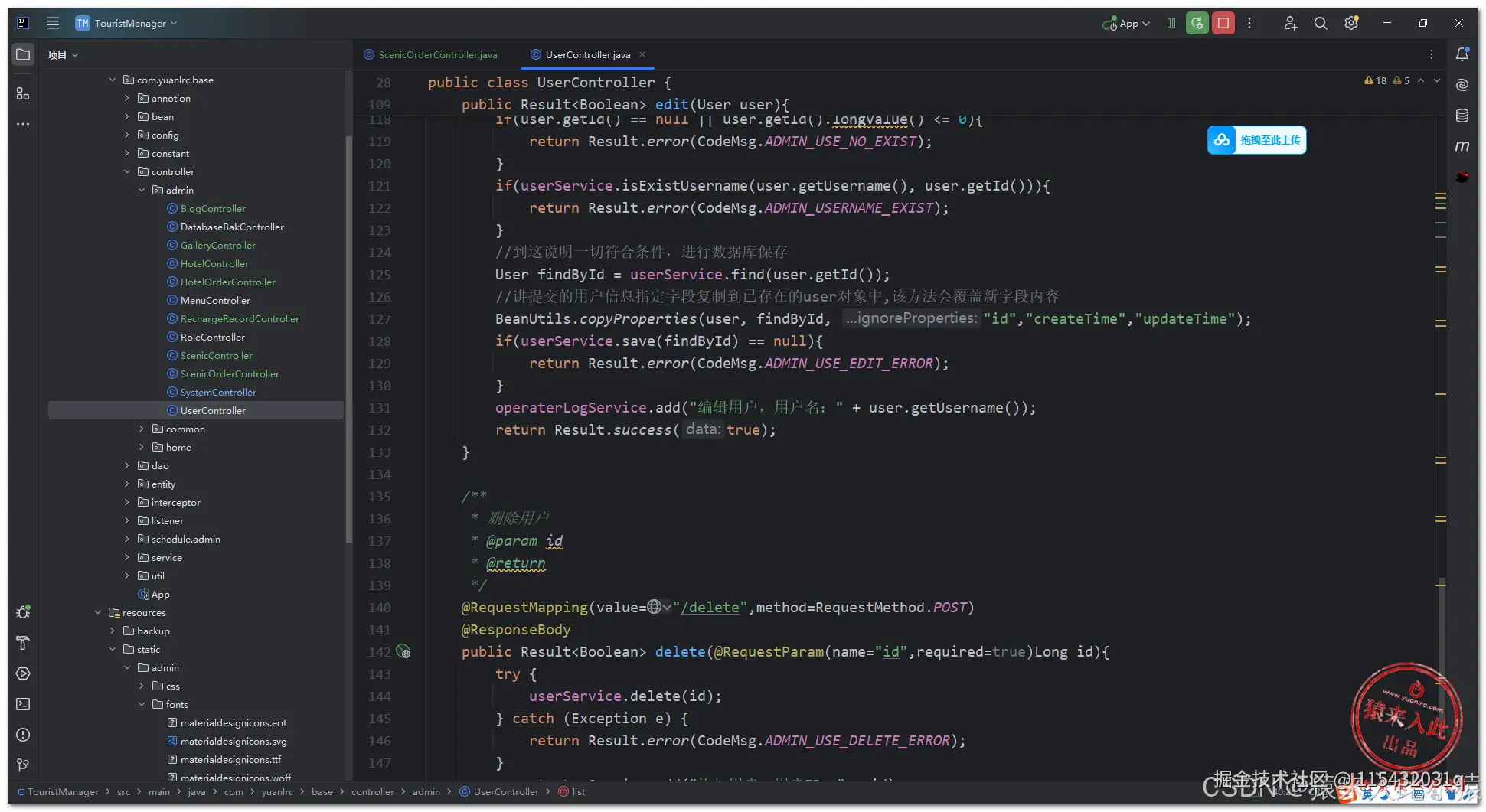Open the Services tool window
This screenshot has width=1486, height=812.
coord(23,673)
